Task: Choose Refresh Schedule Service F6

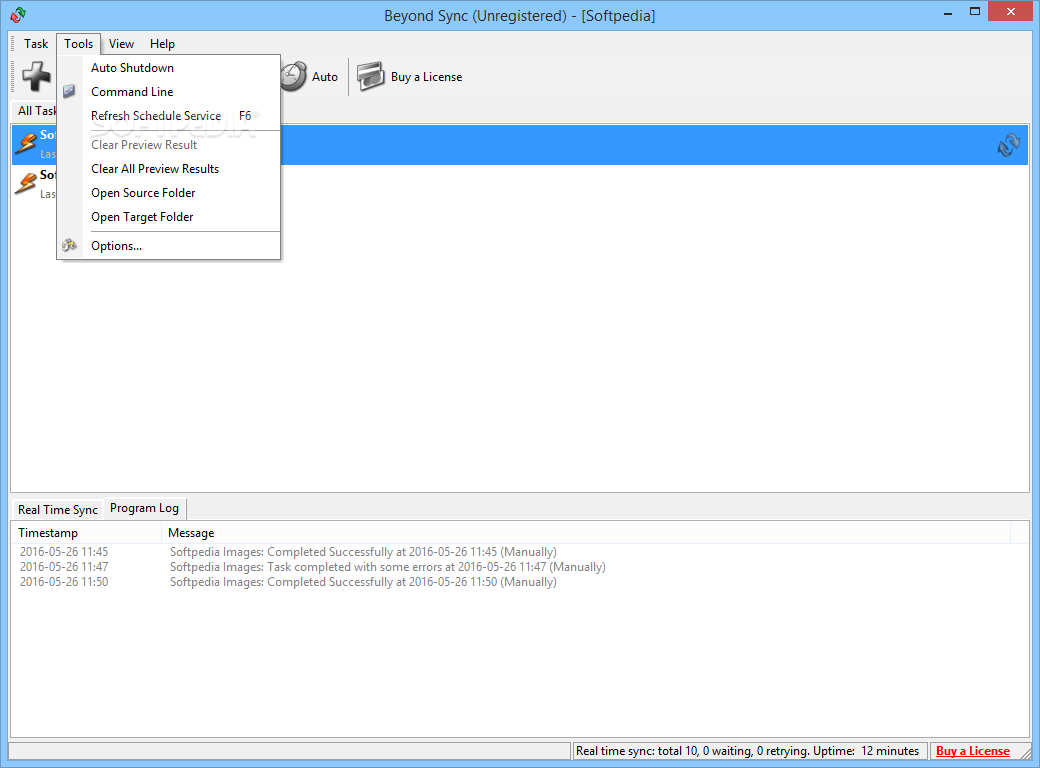Action: pyautogui.click(x=169, y=115)
